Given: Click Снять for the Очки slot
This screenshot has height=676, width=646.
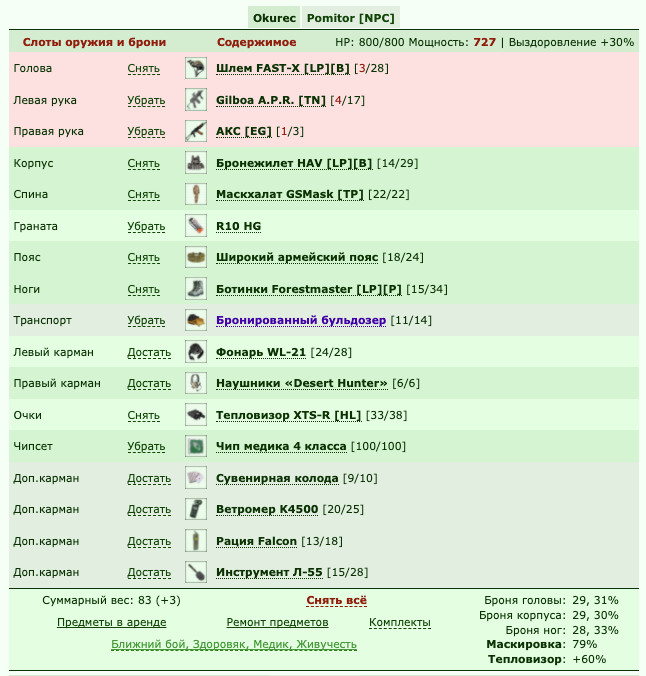Looking at the screenshot, I should point(144,415).
